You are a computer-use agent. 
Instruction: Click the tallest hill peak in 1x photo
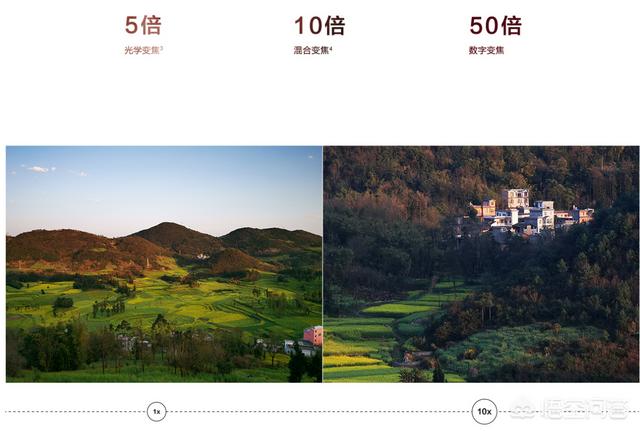pyautogui.click(x=167, y=225)
